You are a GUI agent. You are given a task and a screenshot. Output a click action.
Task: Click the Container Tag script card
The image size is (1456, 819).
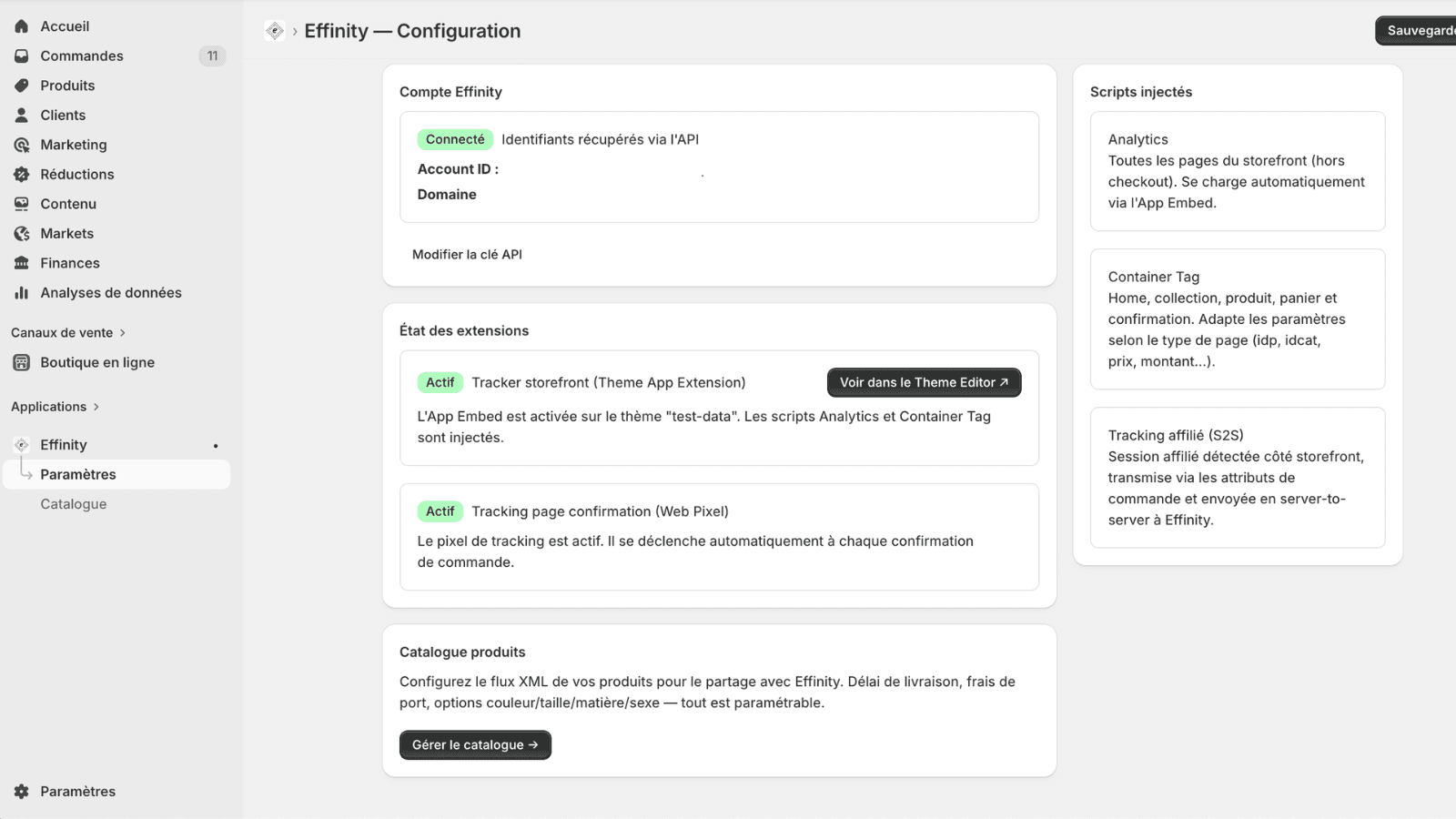pos(1238,319)
